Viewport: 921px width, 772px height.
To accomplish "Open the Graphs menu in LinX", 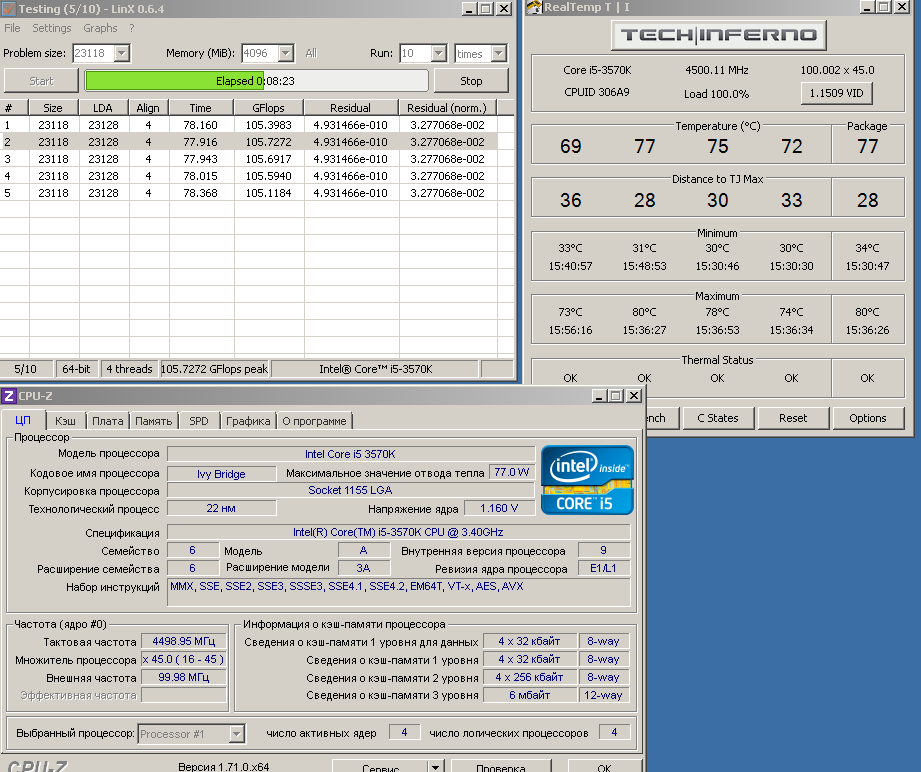I will point(100,28).
